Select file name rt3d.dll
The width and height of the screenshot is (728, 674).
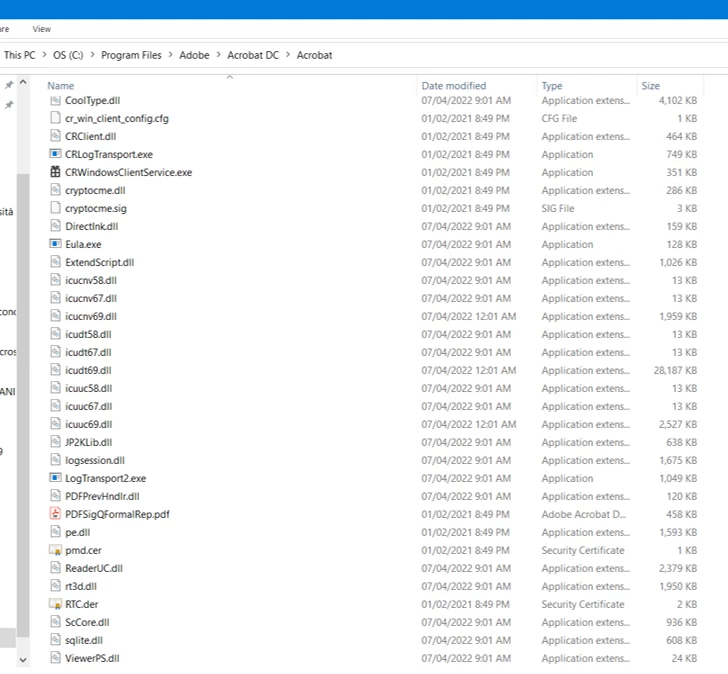81,586
